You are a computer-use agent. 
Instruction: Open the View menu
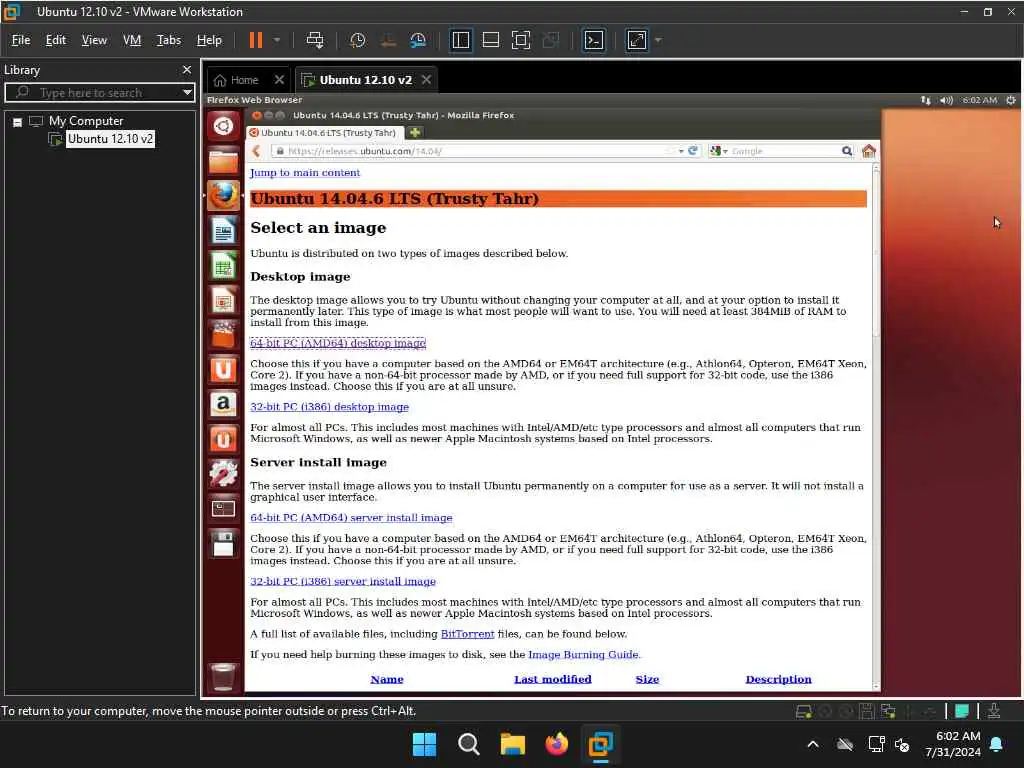coord(94,40)
